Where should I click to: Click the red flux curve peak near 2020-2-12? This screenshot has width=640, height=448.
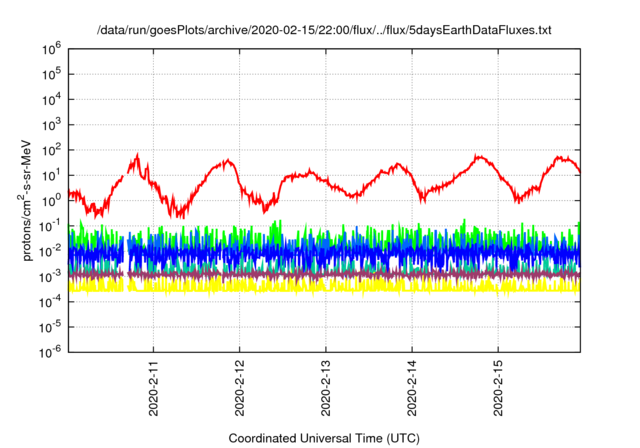(x=227, y=162)
